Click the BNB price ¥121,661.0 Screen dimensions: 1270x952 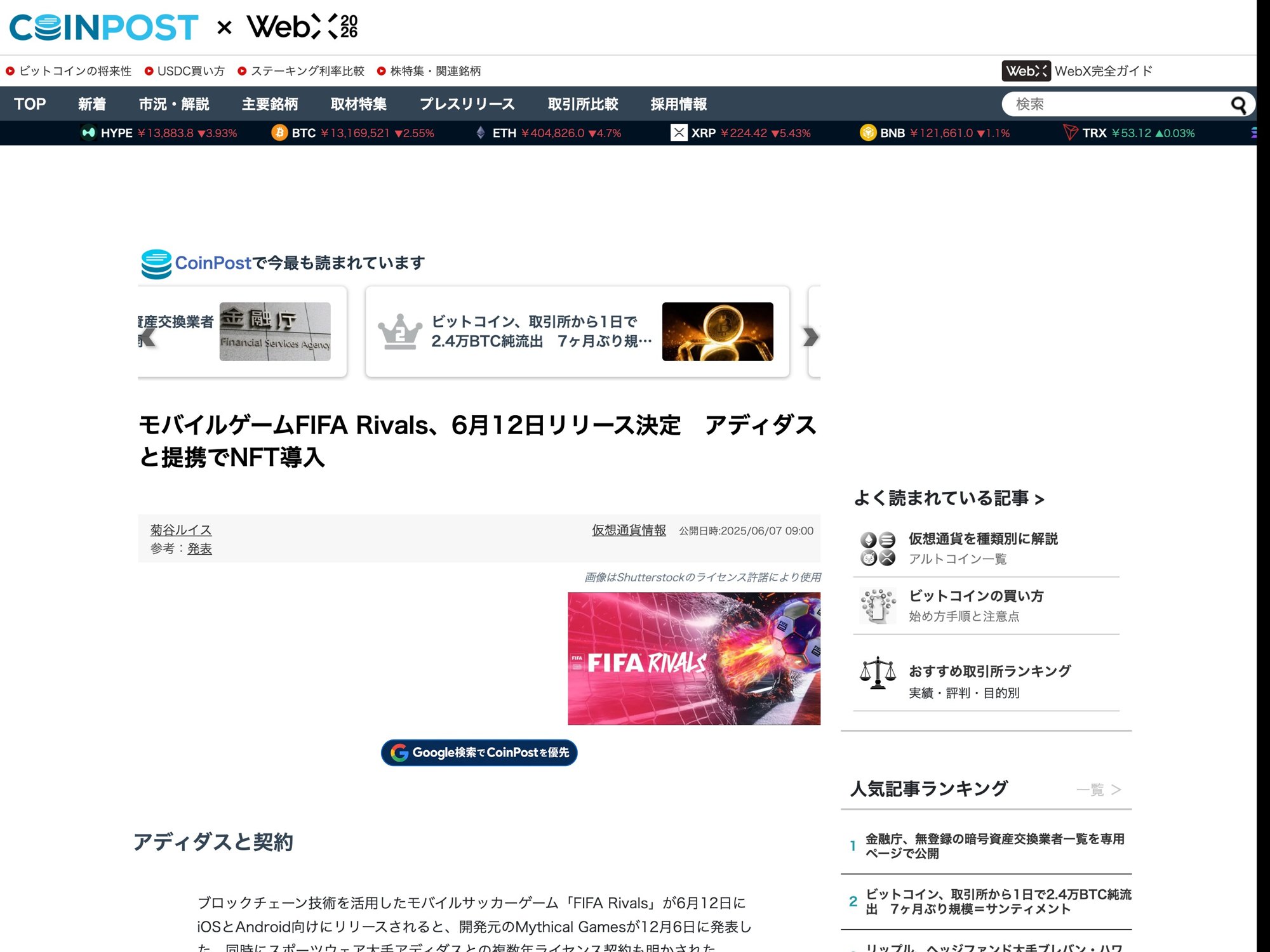tap(941, 133)
